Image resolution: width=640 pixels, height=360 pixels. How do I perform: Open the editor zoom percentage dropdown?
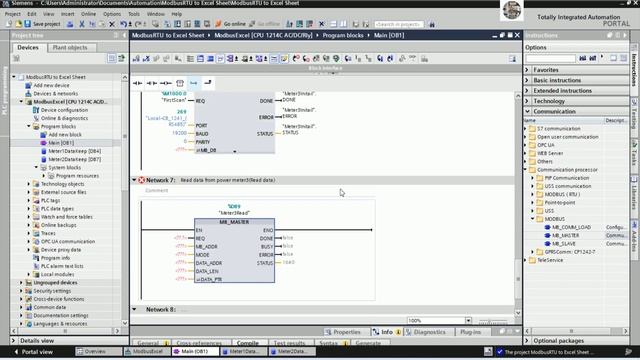468,320
